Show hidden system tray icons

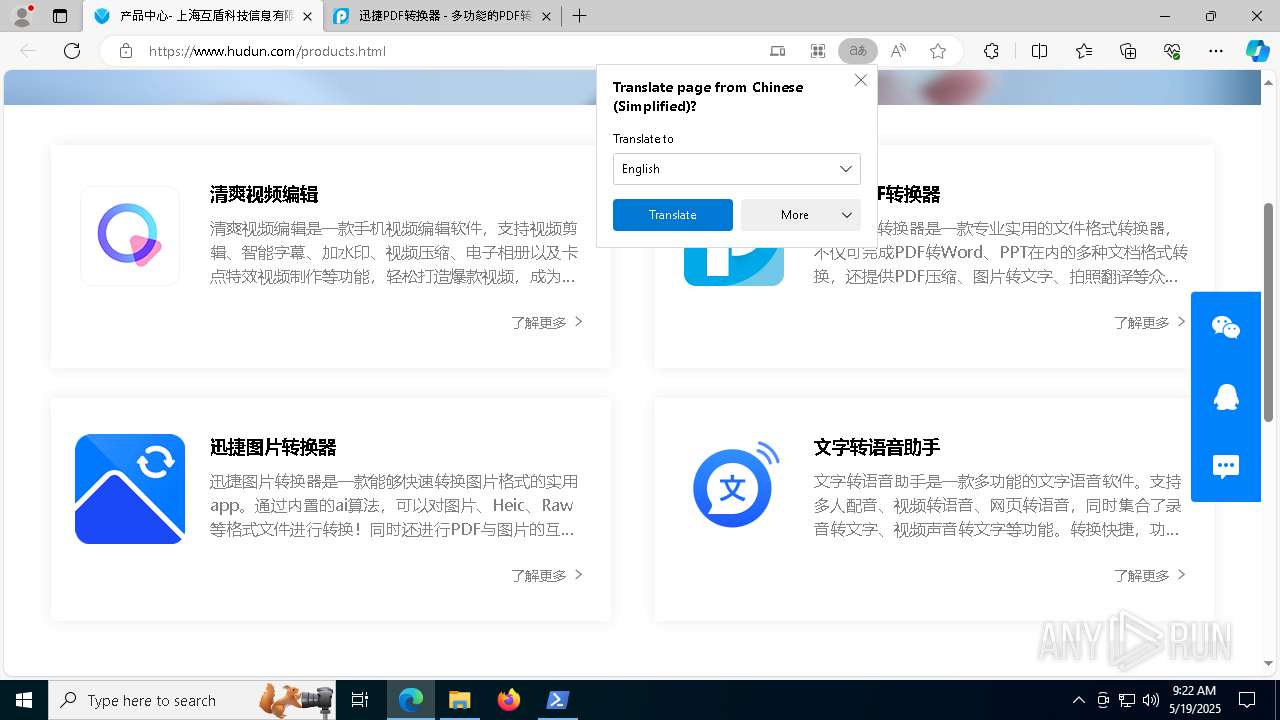(x=1078, y=700)
